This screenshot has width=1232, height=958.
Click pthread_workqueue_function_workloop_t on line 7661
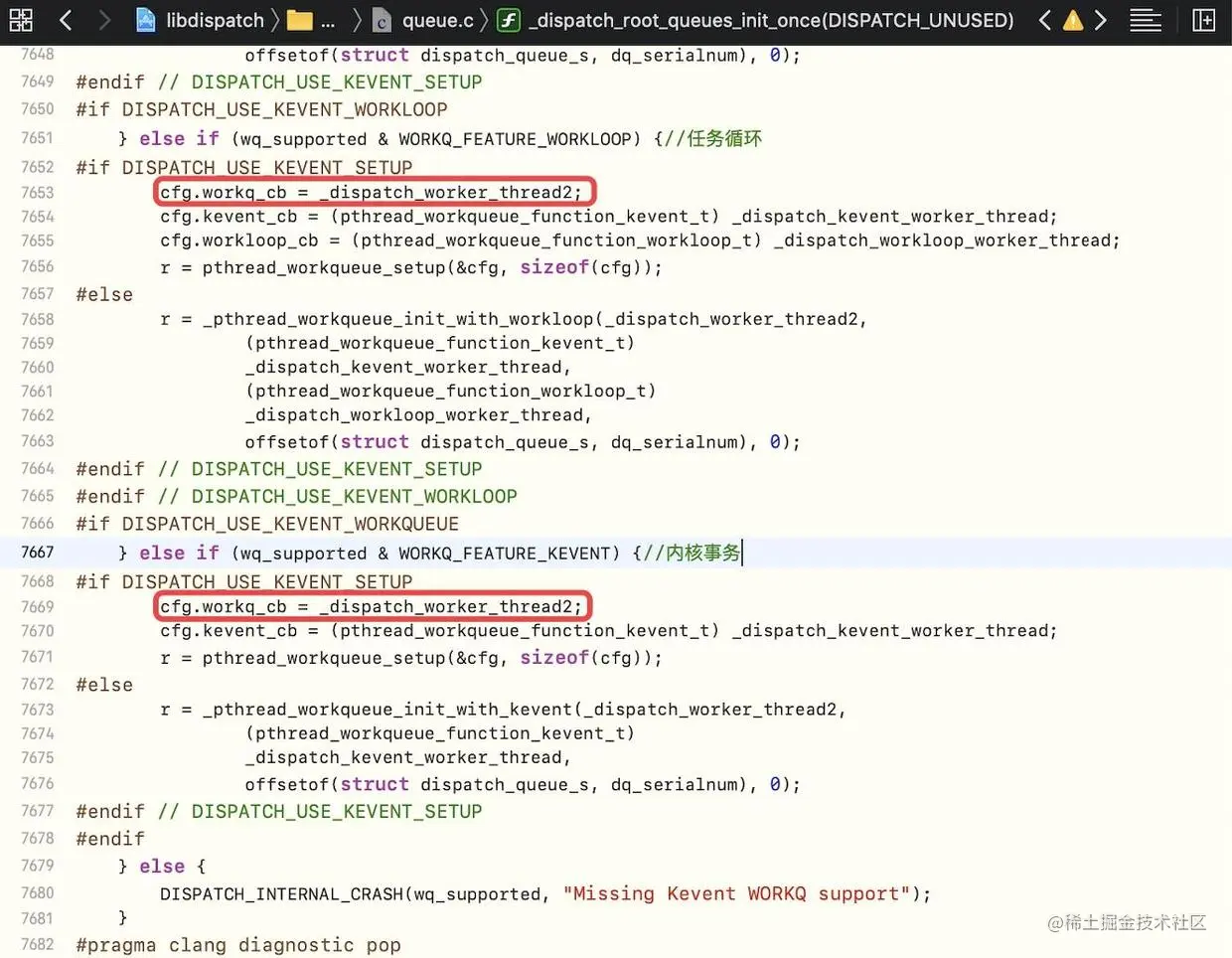tap(451, 392)
